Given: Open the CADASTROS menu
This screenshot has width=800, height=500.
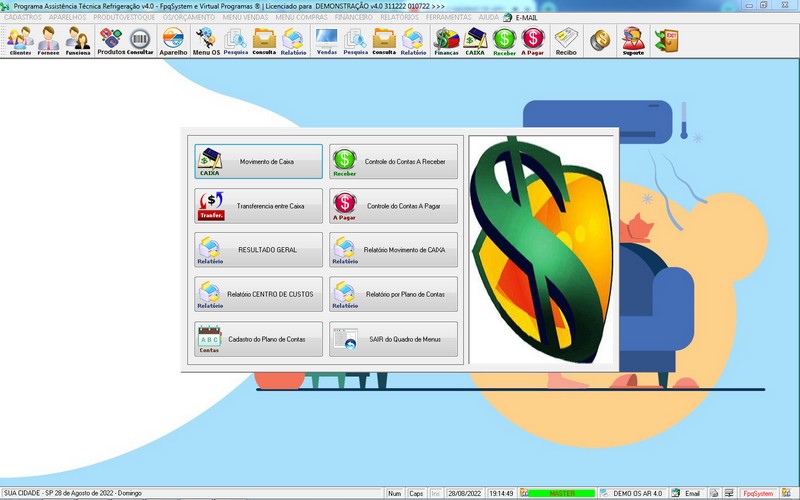Looking at the screenshot, I should (x=23, y=17).
